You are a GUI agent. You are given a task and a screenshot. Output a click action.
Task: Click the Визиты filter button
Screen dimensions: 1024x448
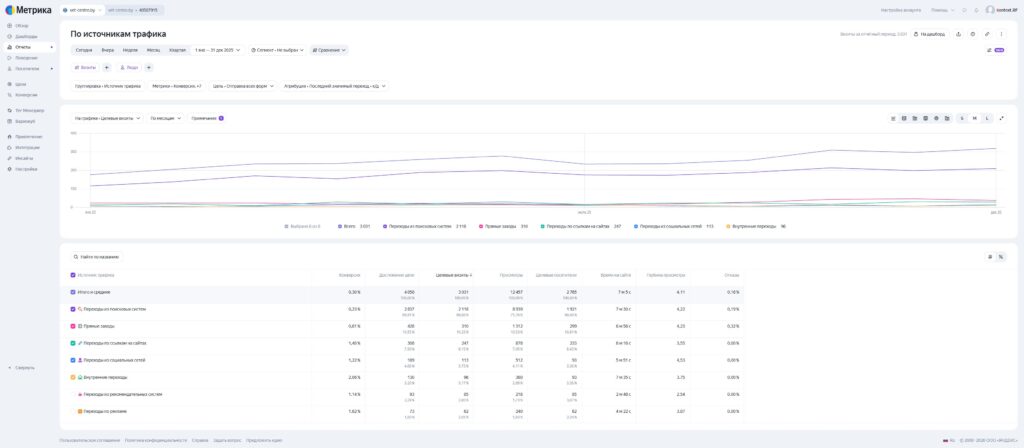[x=85, y=67]
